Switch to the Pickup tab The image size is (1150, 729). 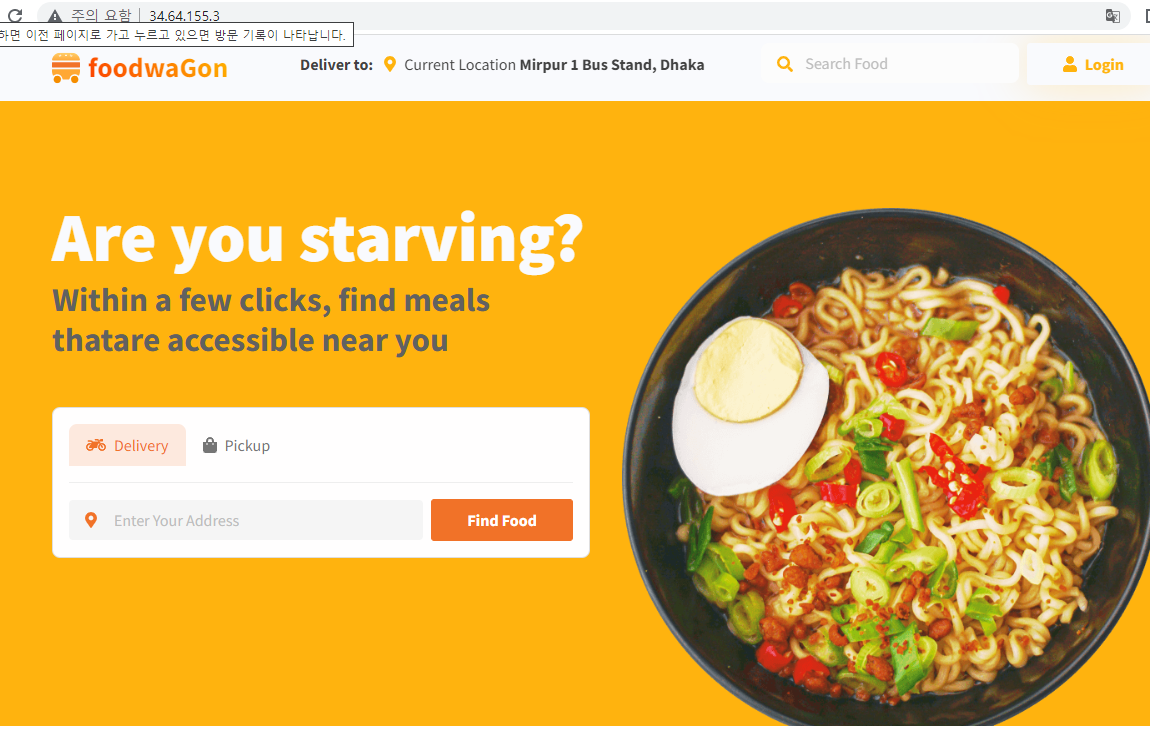pos(236,445)
